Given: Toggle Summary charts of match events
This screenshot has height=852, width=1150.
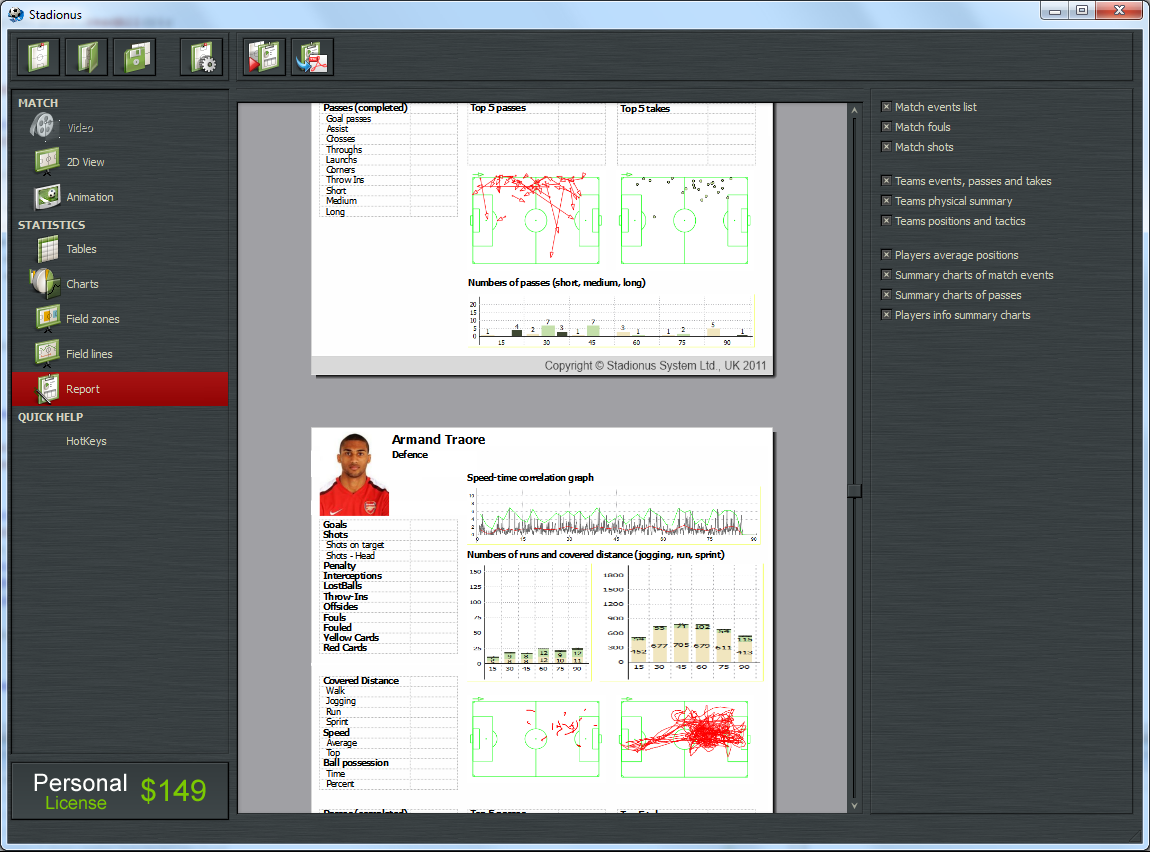Looking at the screenshot, I should point(886,274).
